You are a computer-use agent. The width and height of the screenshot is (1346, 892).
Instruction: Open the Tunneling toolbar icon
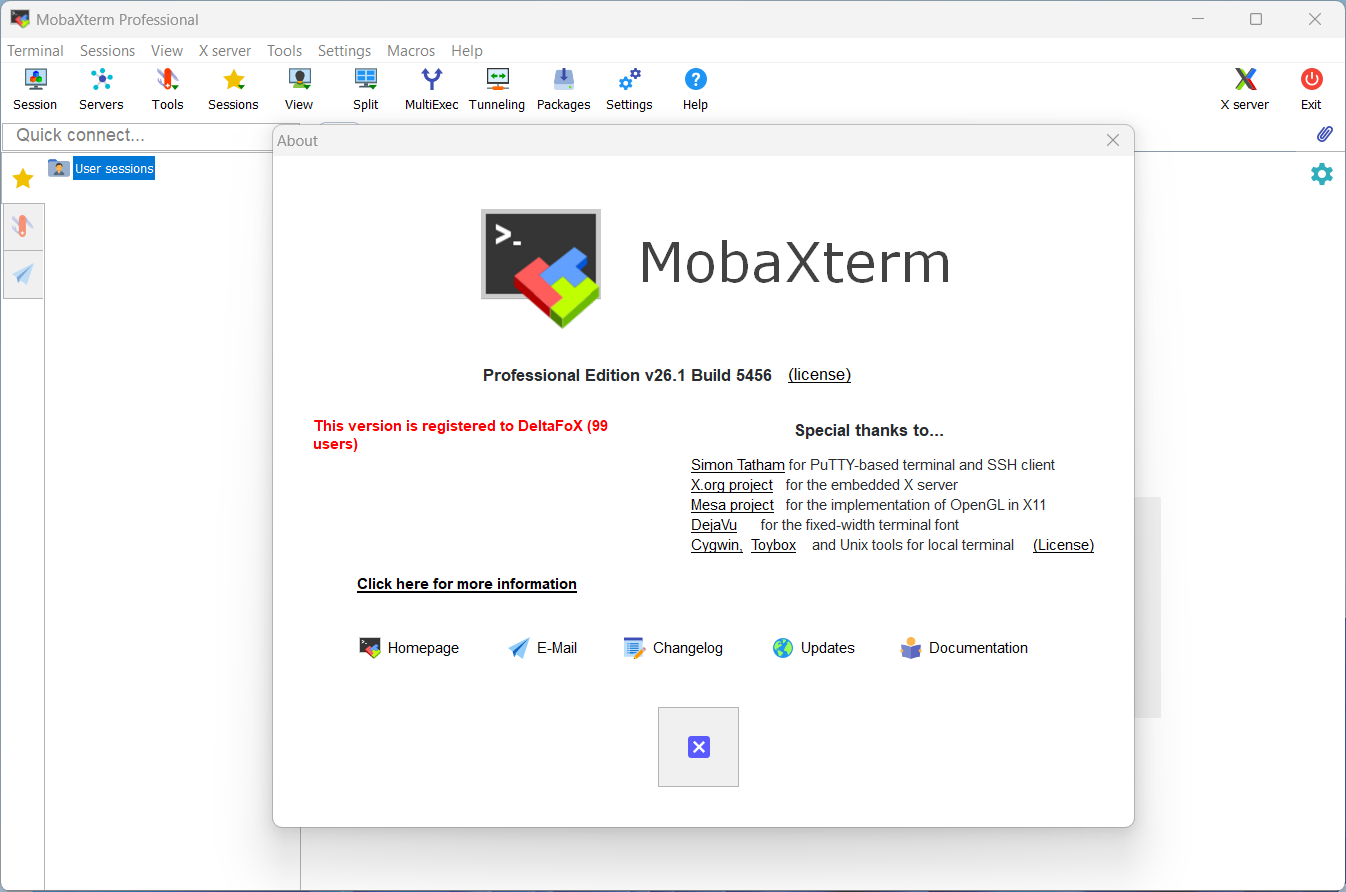click(497, 89)
